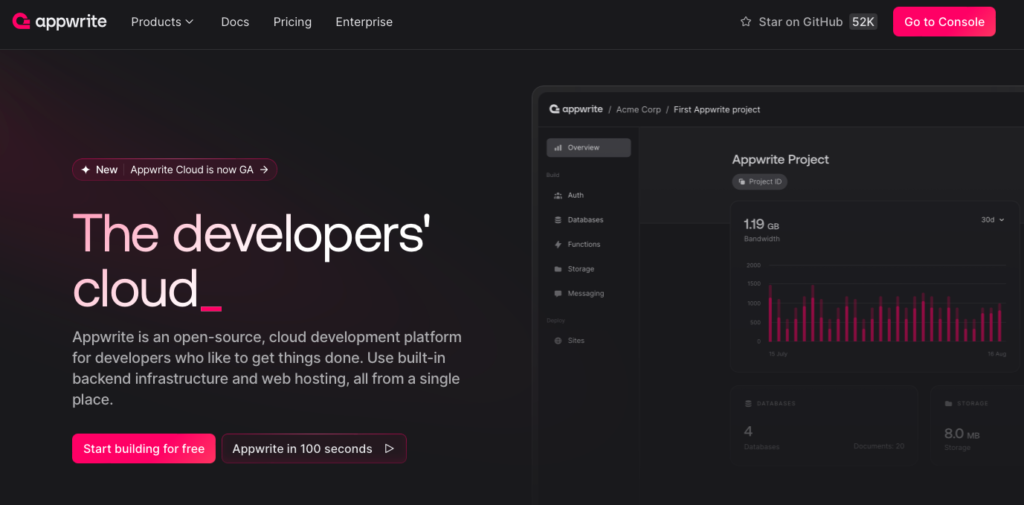The image size is (1024, 505).
Task: Click the 8.0 MB storage value
Action: click(x=962, y=434)
